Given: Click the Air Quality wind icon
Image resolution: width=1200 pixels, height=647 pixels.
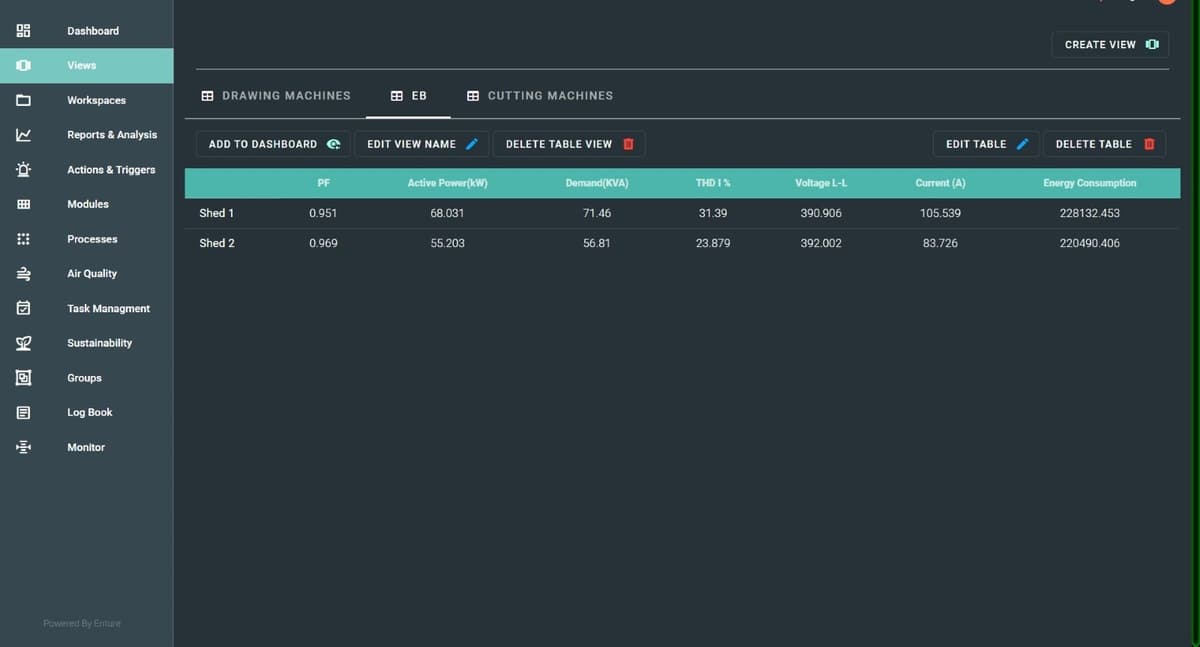Looking at the screenshot, I should click(x=24, y=274).
